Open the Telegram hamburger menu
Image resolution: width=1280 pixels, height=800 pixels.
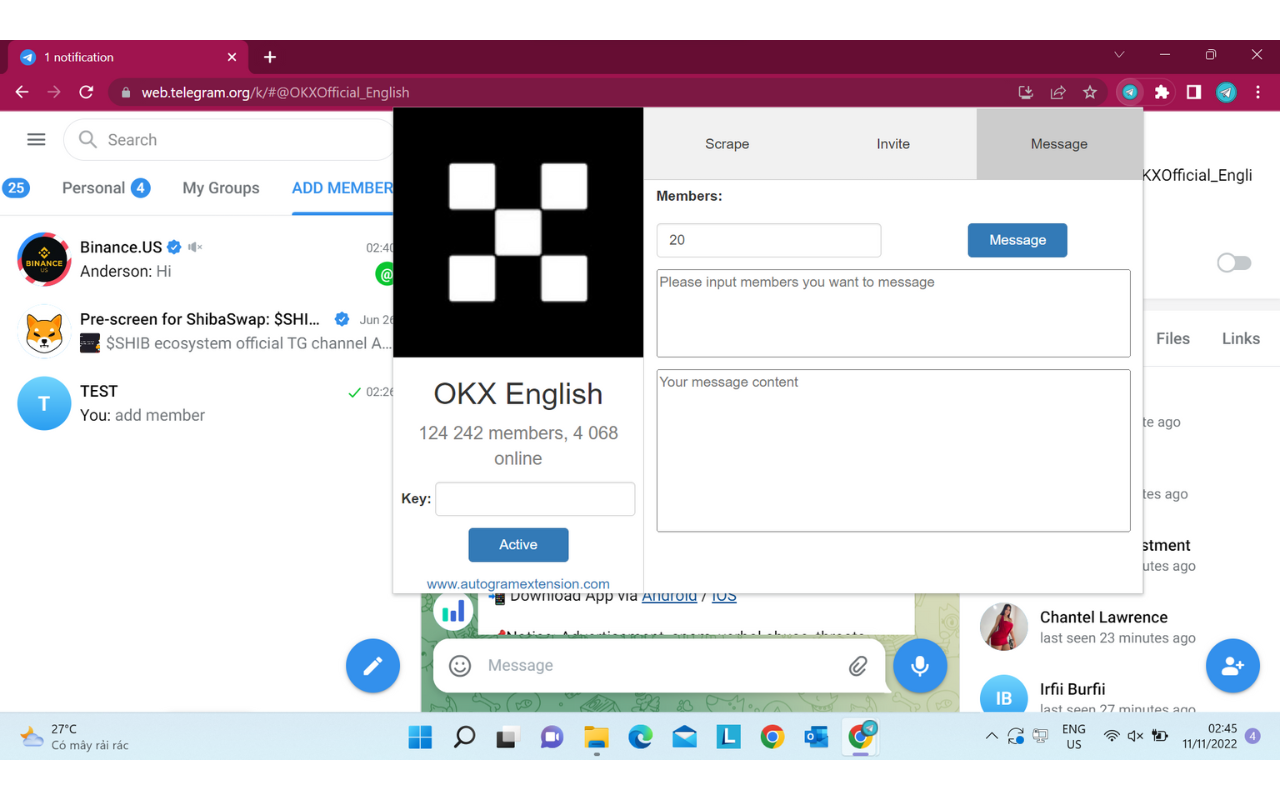(36, 140)
